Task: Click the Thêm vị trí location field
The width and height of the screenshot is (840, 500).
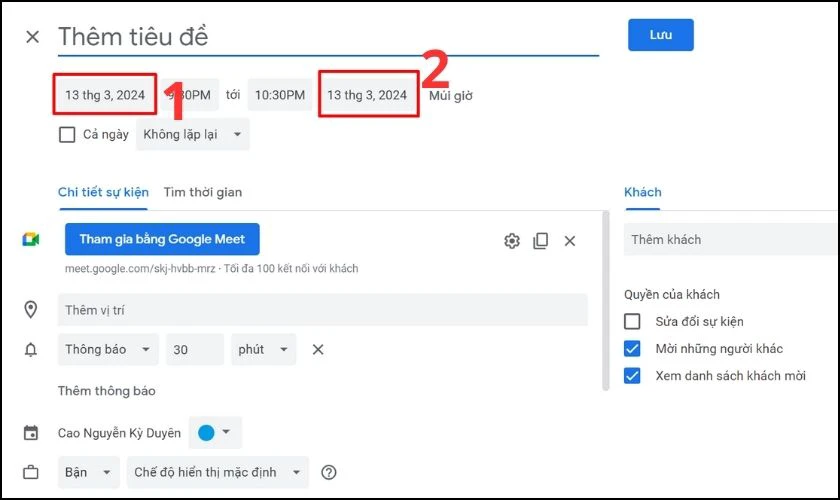Action: pos(322,310)
